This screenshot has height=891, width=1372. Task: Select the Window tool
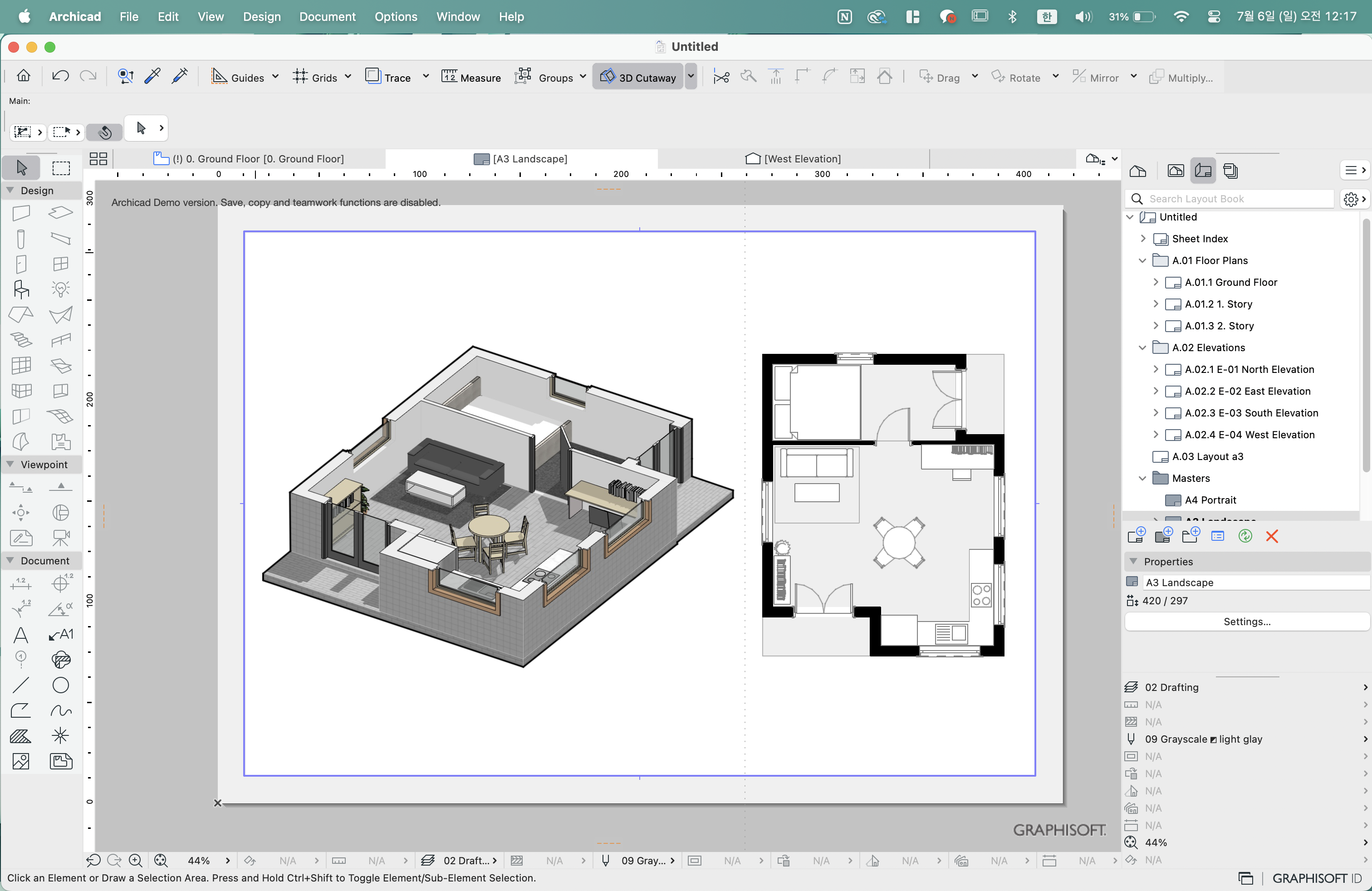(60, 264)
